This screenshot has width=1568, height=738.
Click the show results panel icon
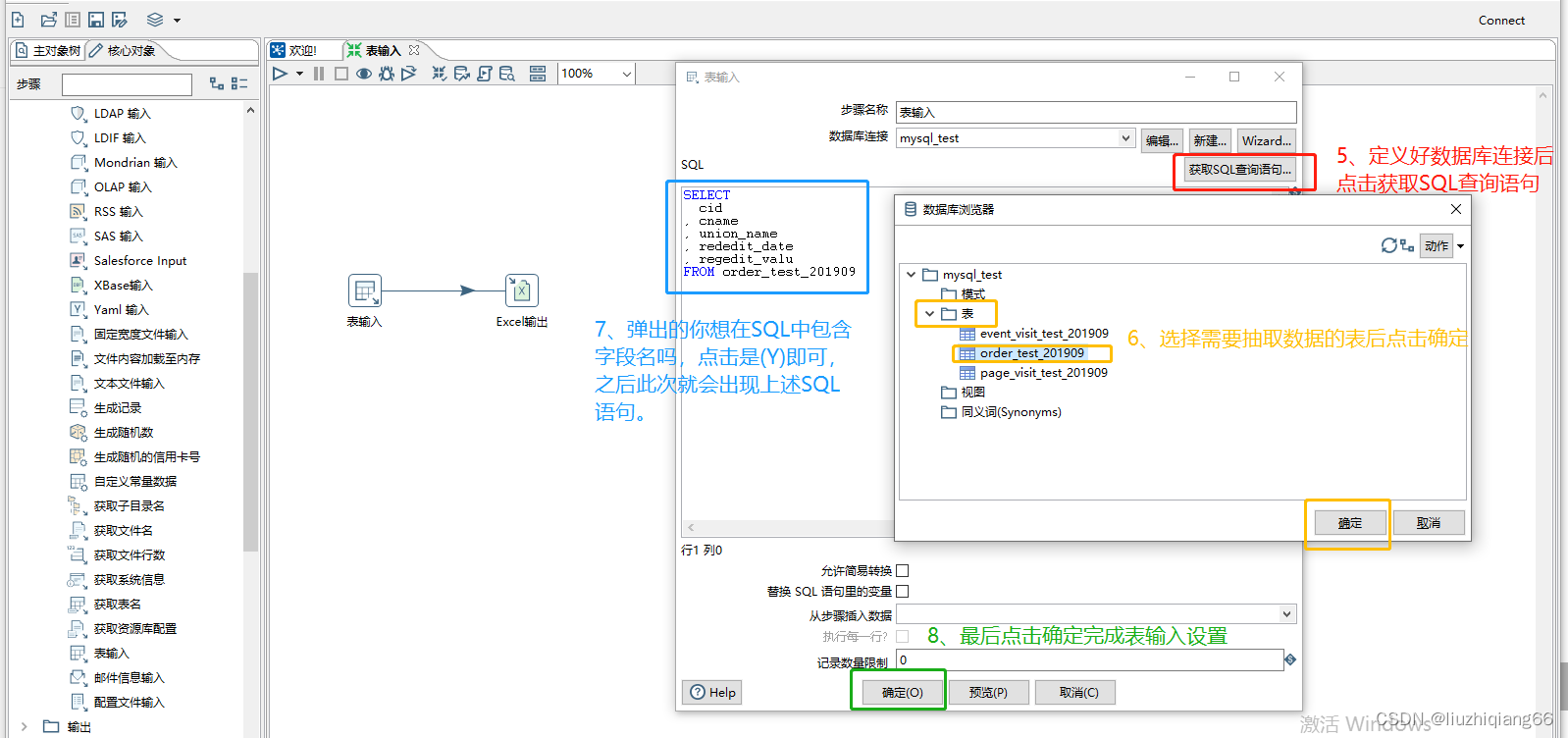click(x=538, y=74)
